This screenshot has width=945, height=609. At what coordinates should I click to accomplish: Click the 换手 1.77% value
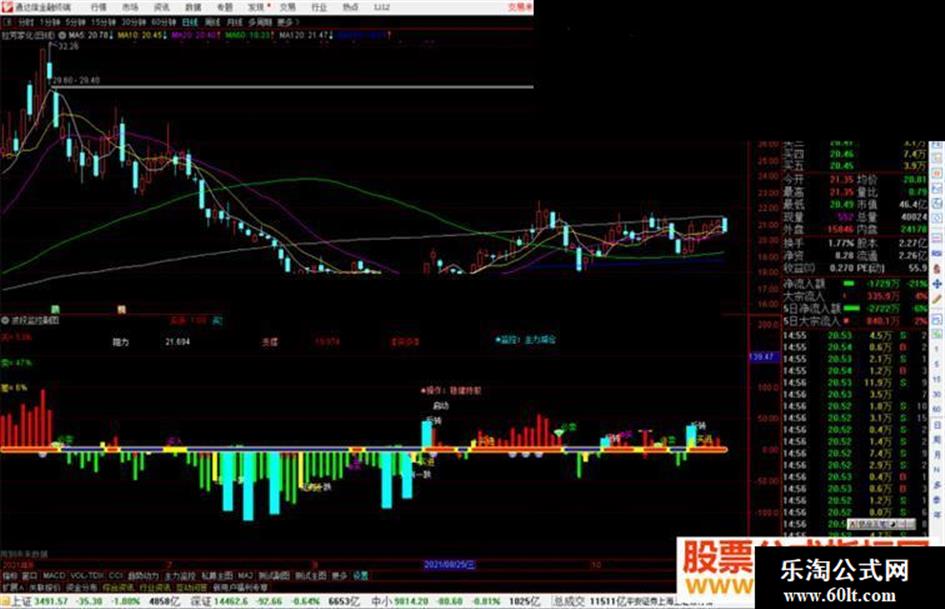click(x=841, y=243)
